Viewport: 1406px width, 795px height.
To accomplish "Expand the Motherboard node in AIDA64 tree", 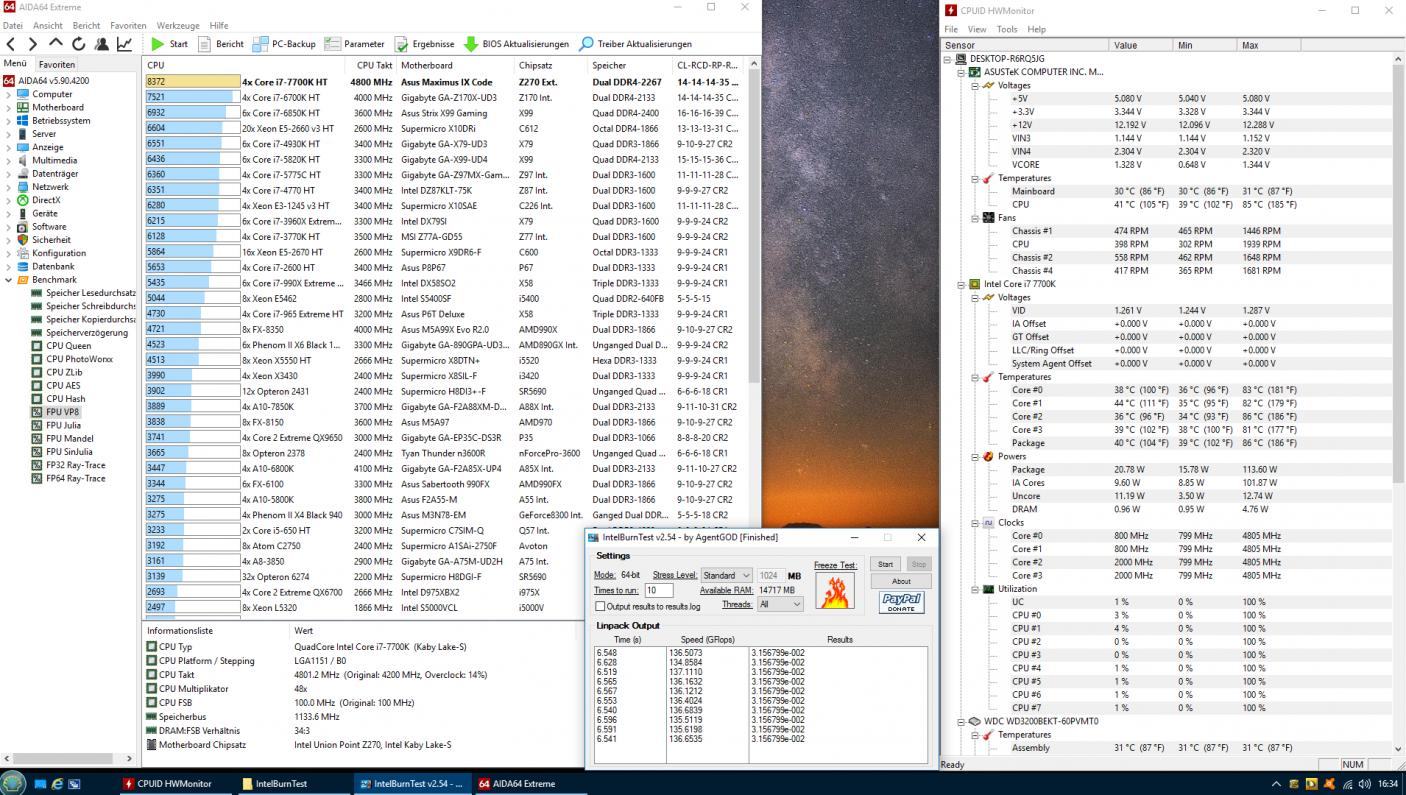I will pyautogui.click(x=9, y=107).
